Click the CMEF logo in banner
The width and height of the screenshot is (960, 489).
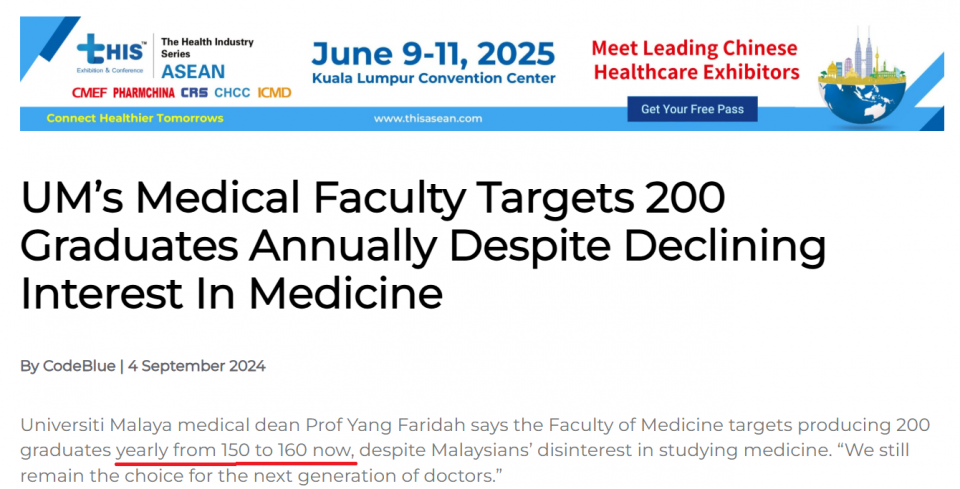[x=89, y=93]
